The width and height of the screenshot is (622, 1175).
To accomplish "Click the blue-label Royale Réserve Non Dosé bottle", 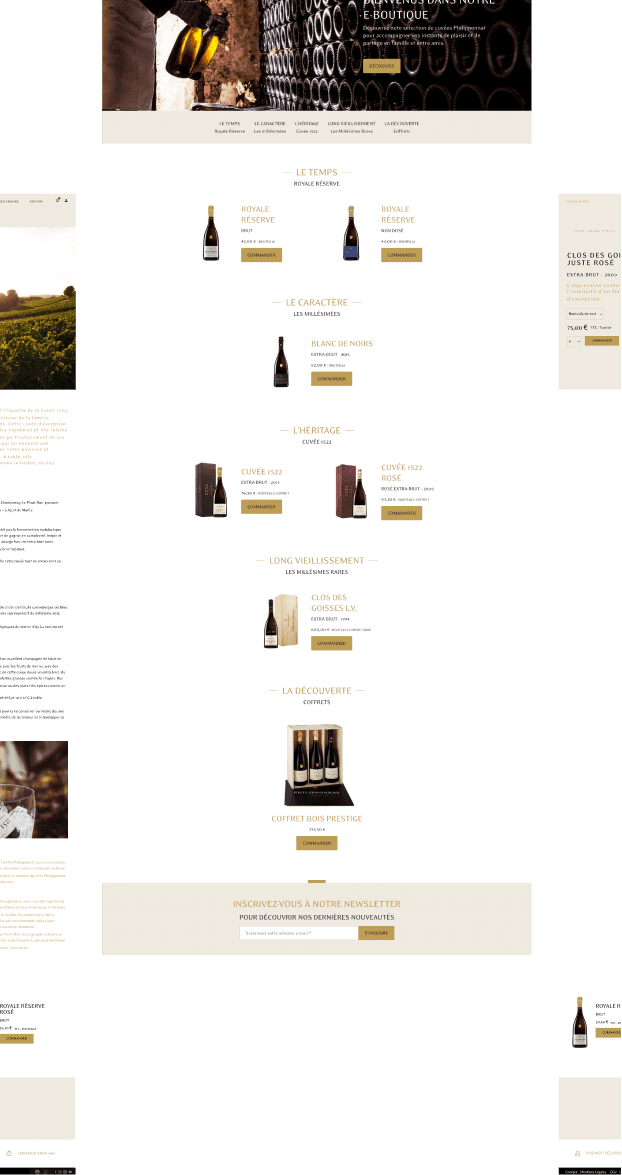I will point(351,233).
